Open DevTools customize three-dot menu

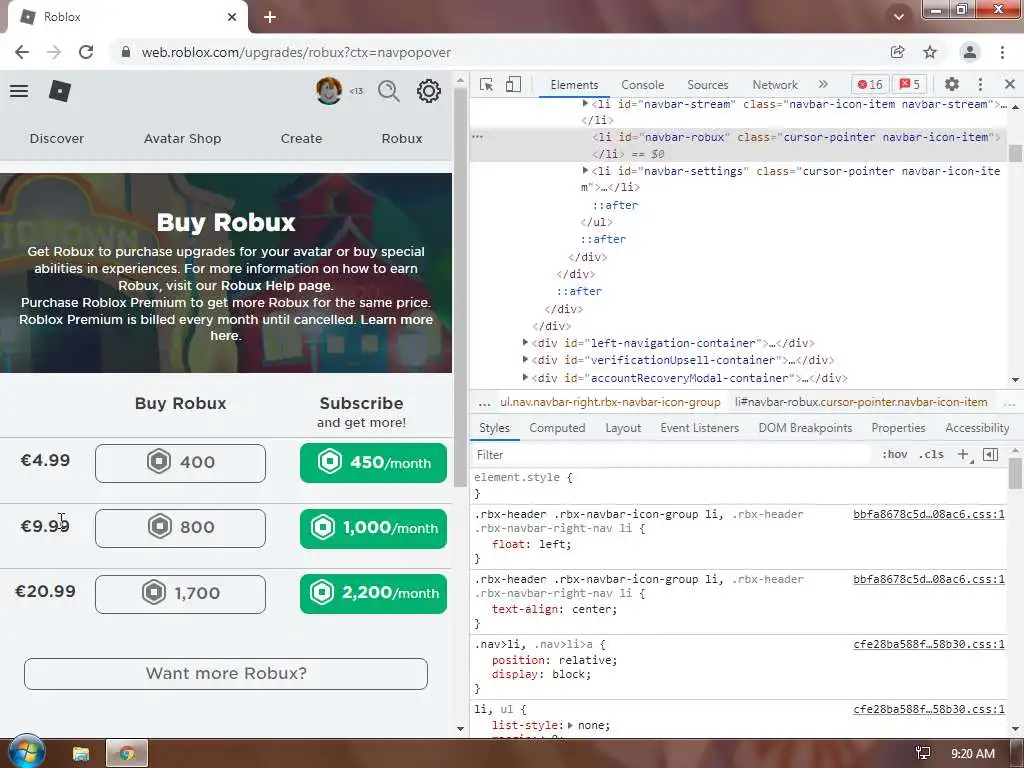click(980, 84)
